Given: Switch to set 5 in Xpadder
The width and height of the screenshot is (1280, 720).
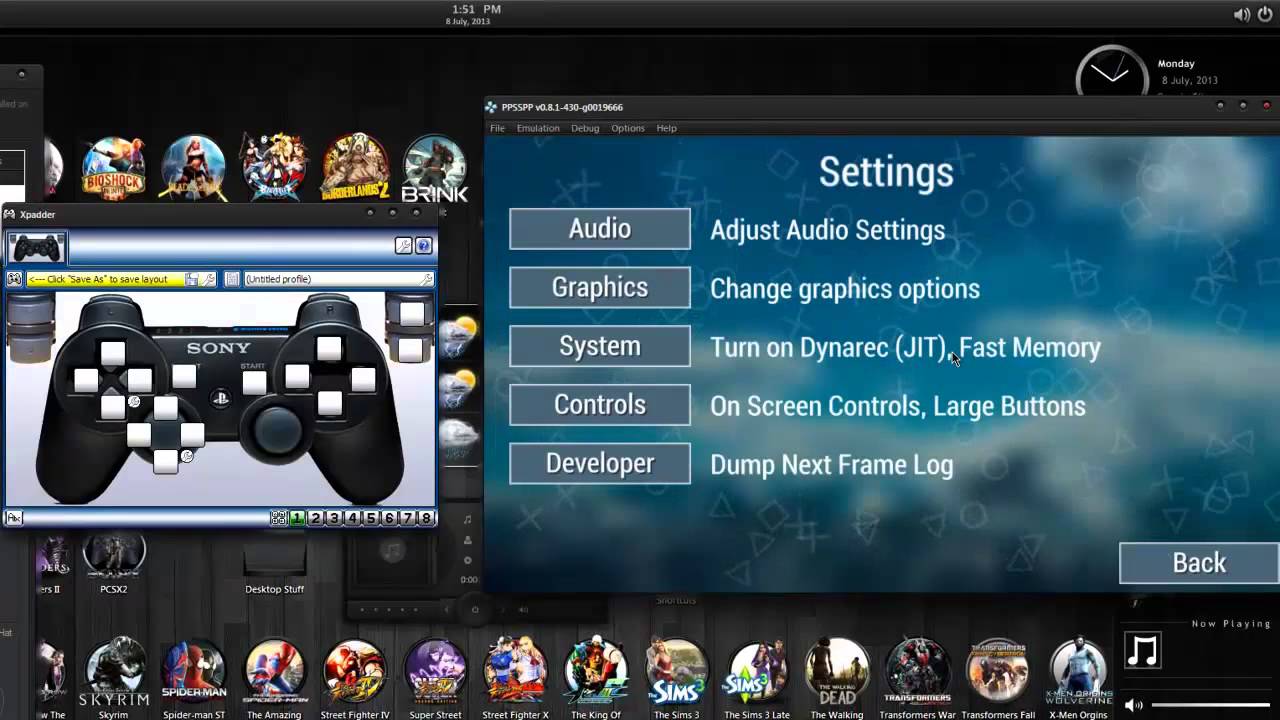Looking at the screenshot, I should pos(371,518).
